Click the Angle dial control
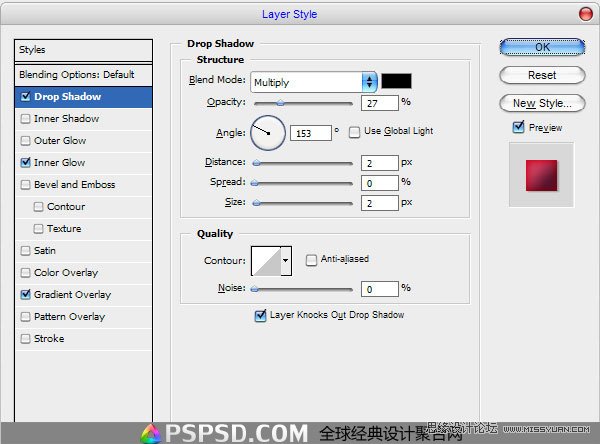 (268, 133)
